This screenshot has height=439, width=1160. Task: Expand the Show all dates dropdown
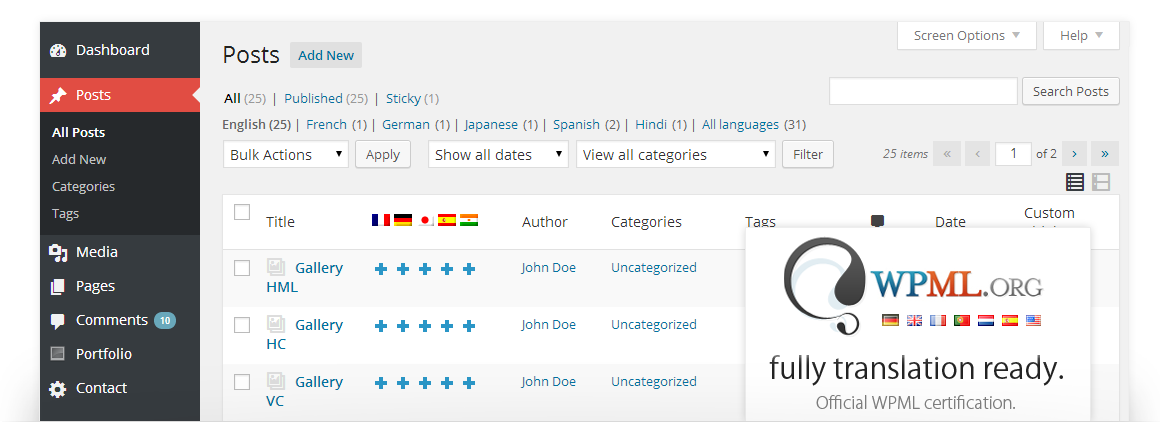pos(498,155)
